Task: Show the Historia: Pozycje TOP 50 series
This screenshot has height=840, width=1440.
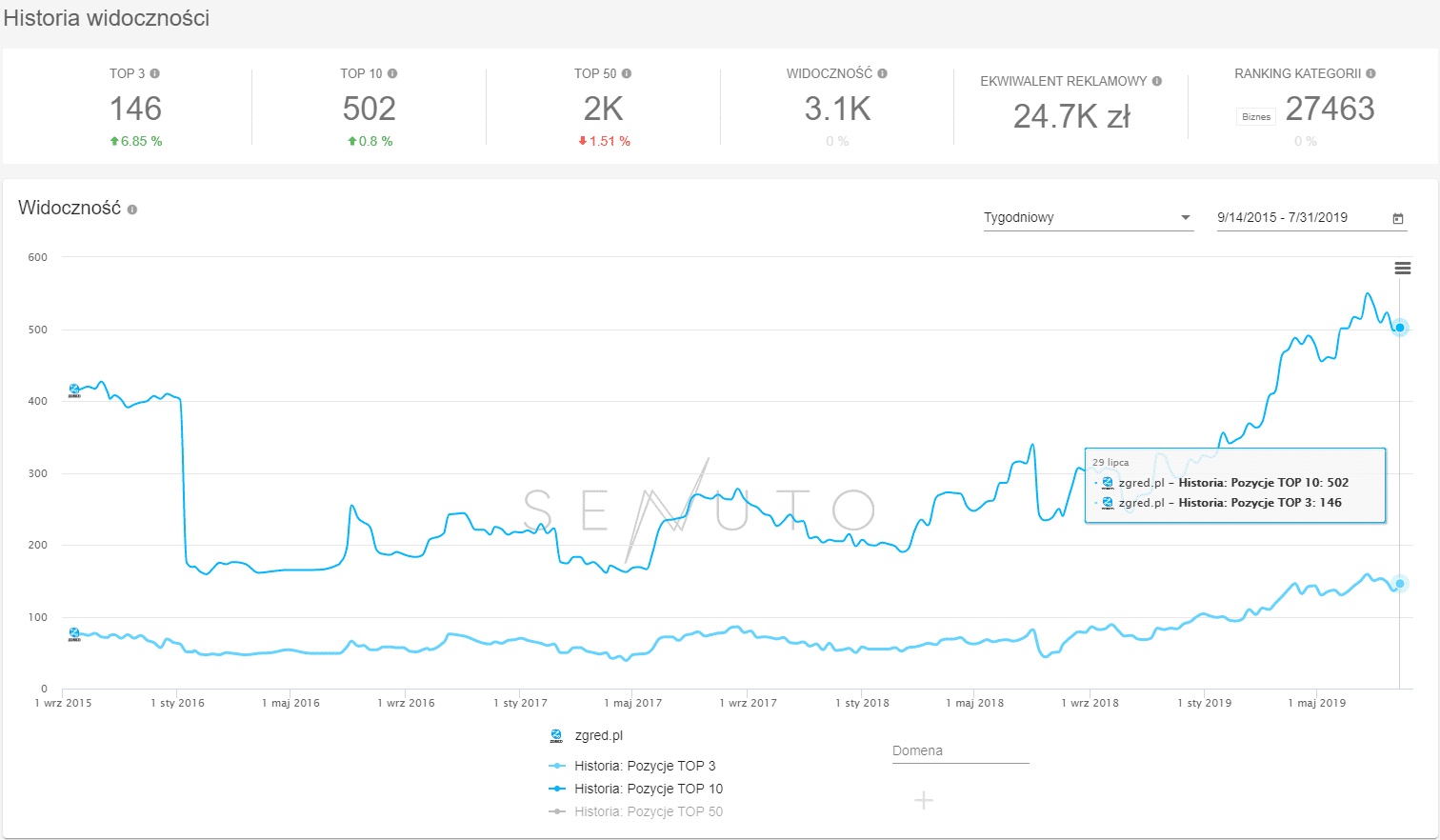Action: pos(648,811)
